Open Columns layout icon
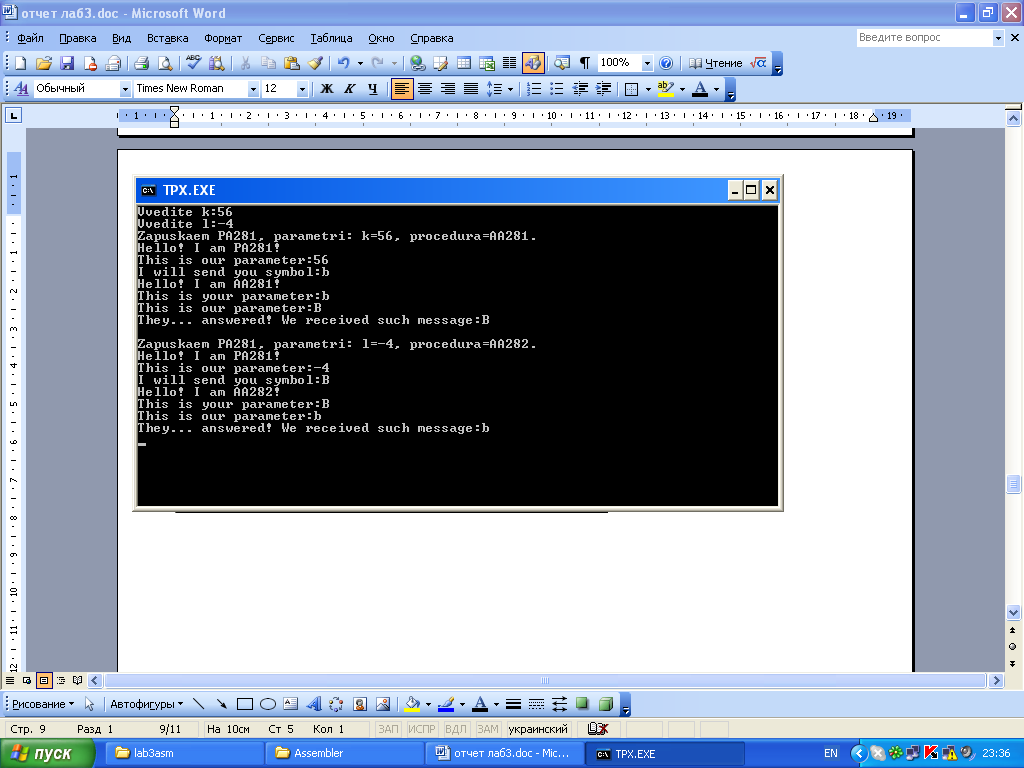This screenshot has height=768, width=1024. [509, 63]
